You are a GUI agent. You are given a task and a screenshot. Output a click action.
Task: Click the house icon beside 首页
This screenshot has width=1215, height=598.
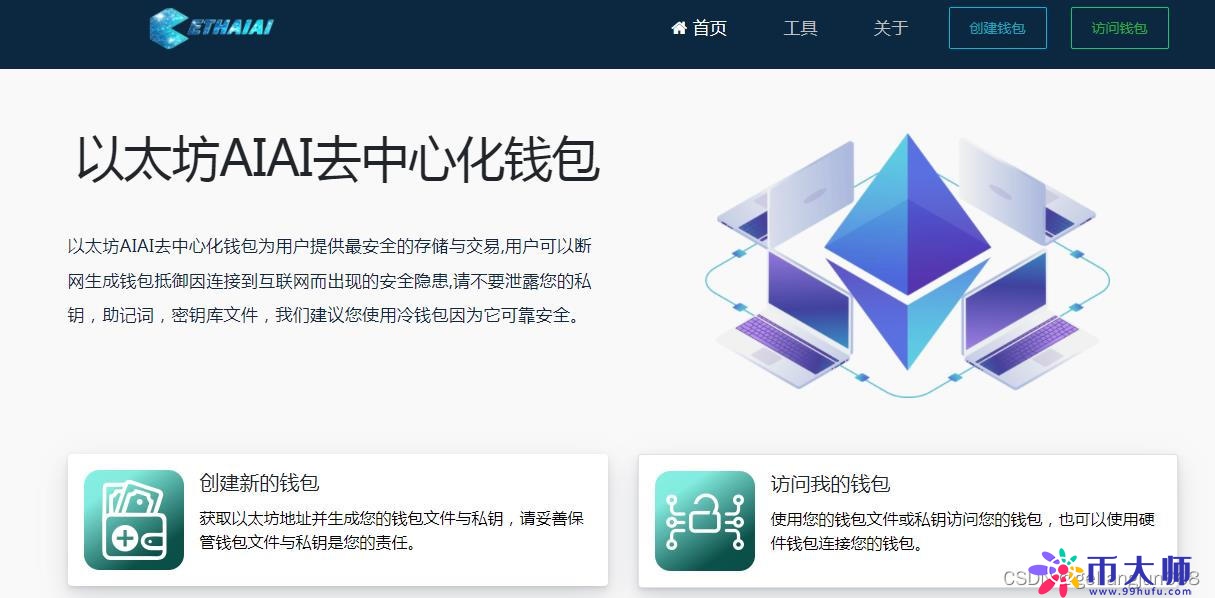tap(679, 28)
